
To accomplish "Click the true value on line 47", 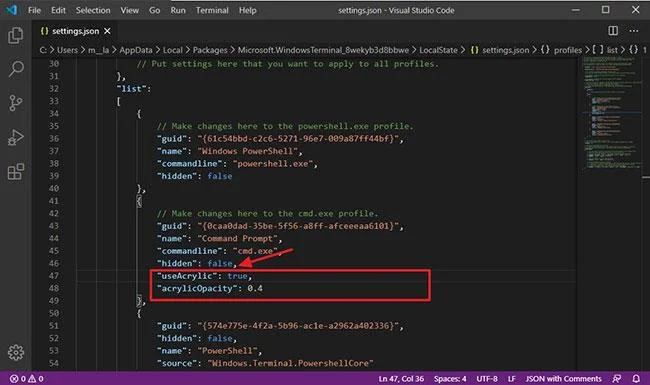I will click(x=237, y=276).
